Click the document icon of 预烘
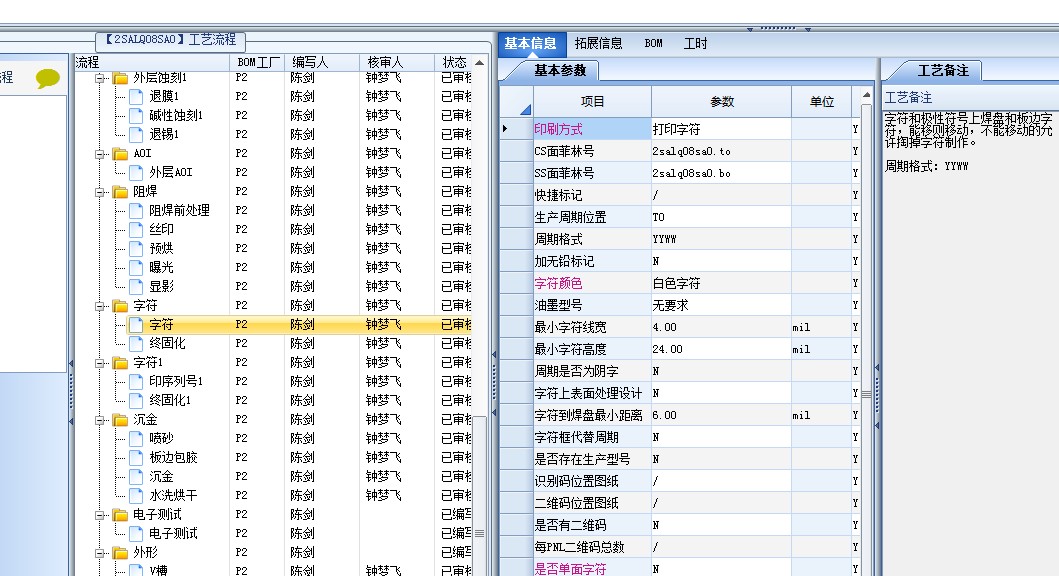The width and height of the screenshot is (1059, 576). pos(136,248)
